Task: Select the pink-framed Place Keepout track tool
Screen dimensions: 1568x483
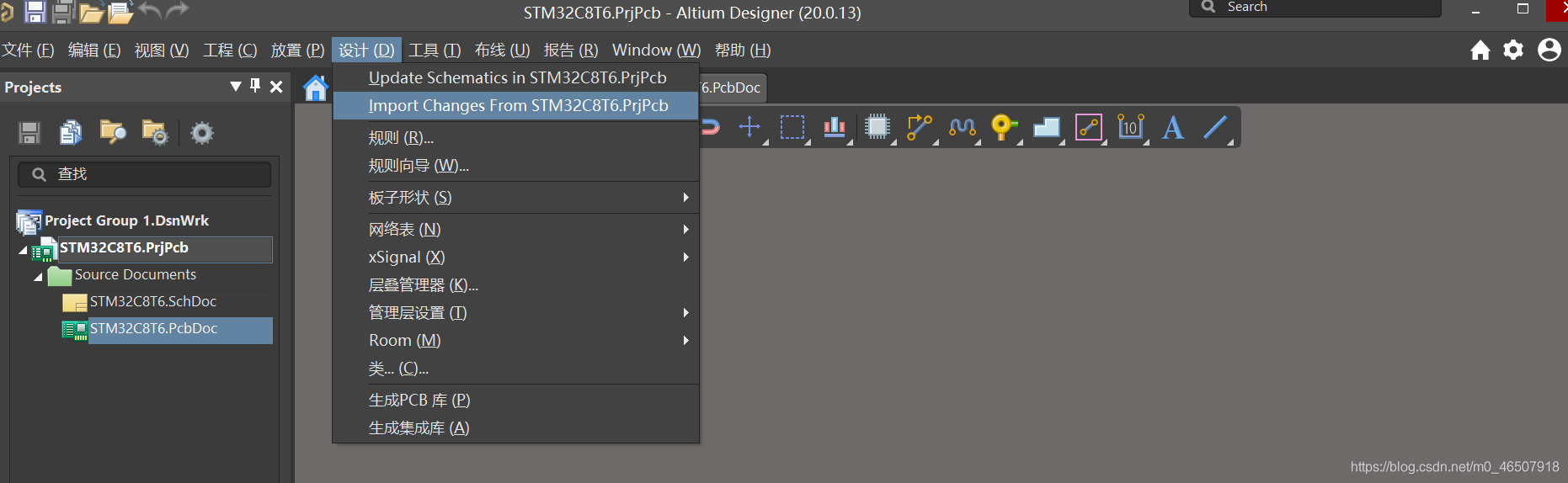Action: point(1089,127)
